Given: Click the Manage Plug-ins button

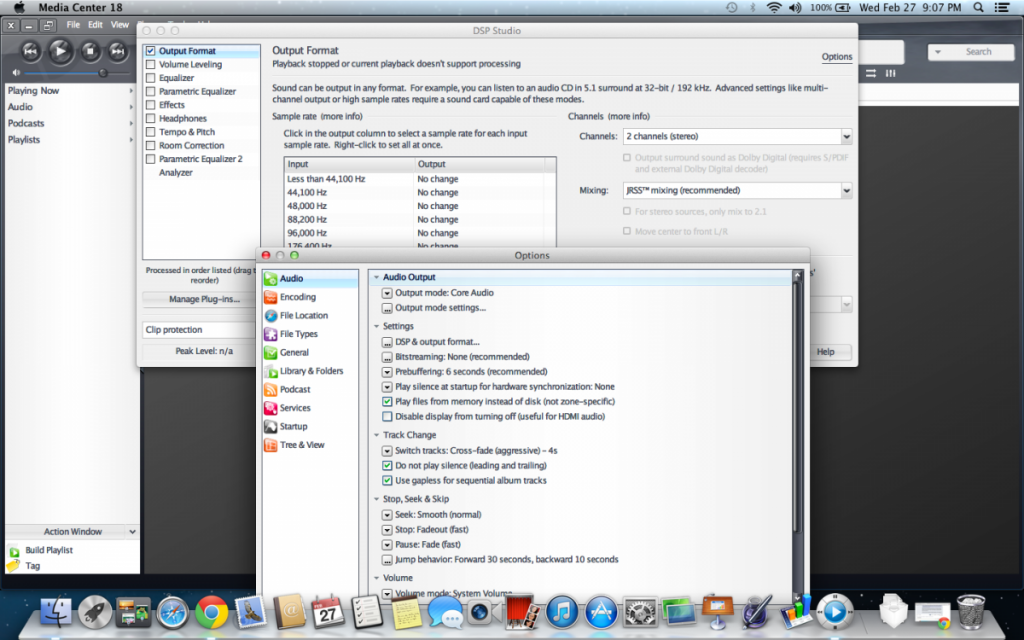Looking at the screenshot, I should pyautogui.click(x=203, y=299).
